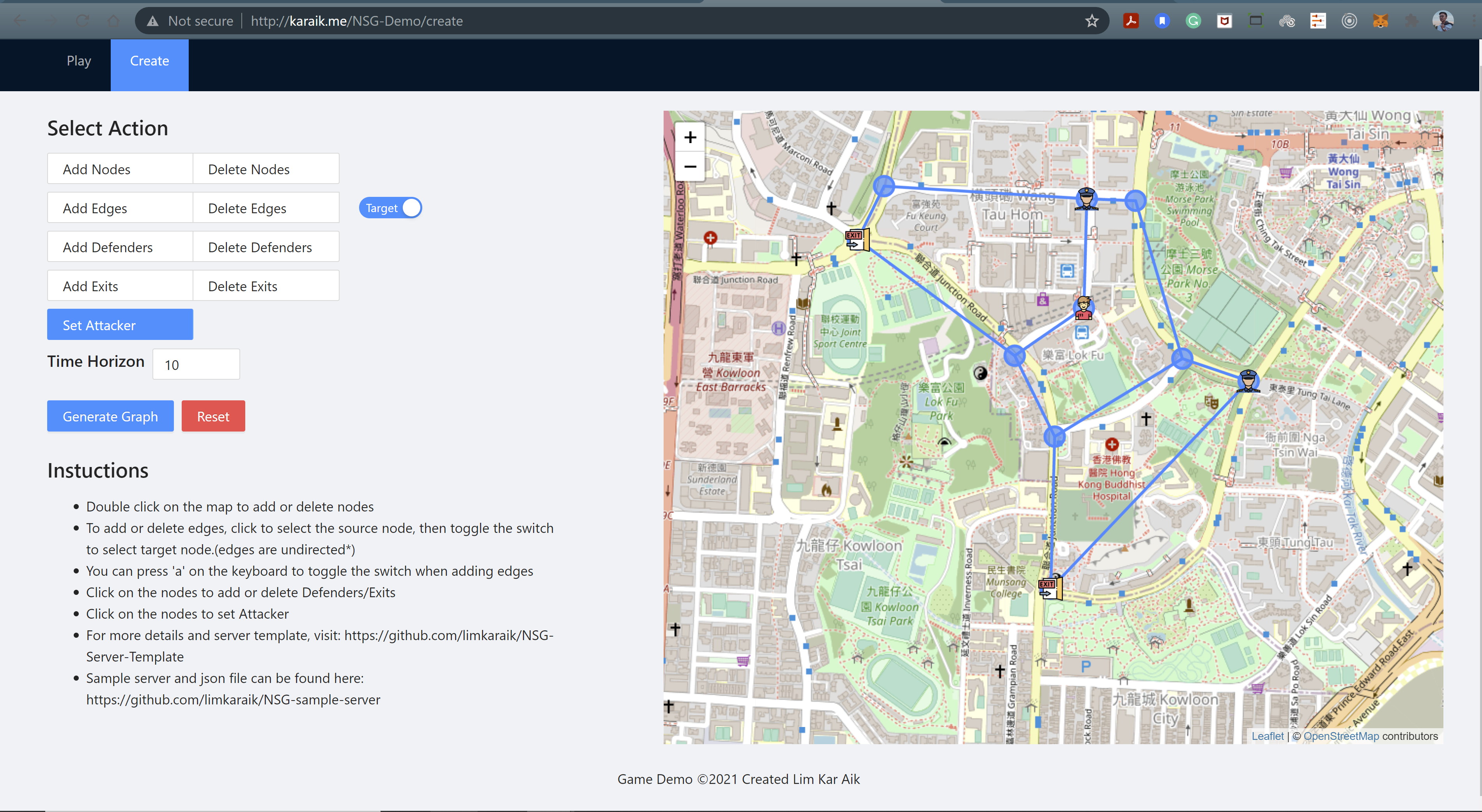
Task: Select Delete Nodes action
Action: click(266, 169)
